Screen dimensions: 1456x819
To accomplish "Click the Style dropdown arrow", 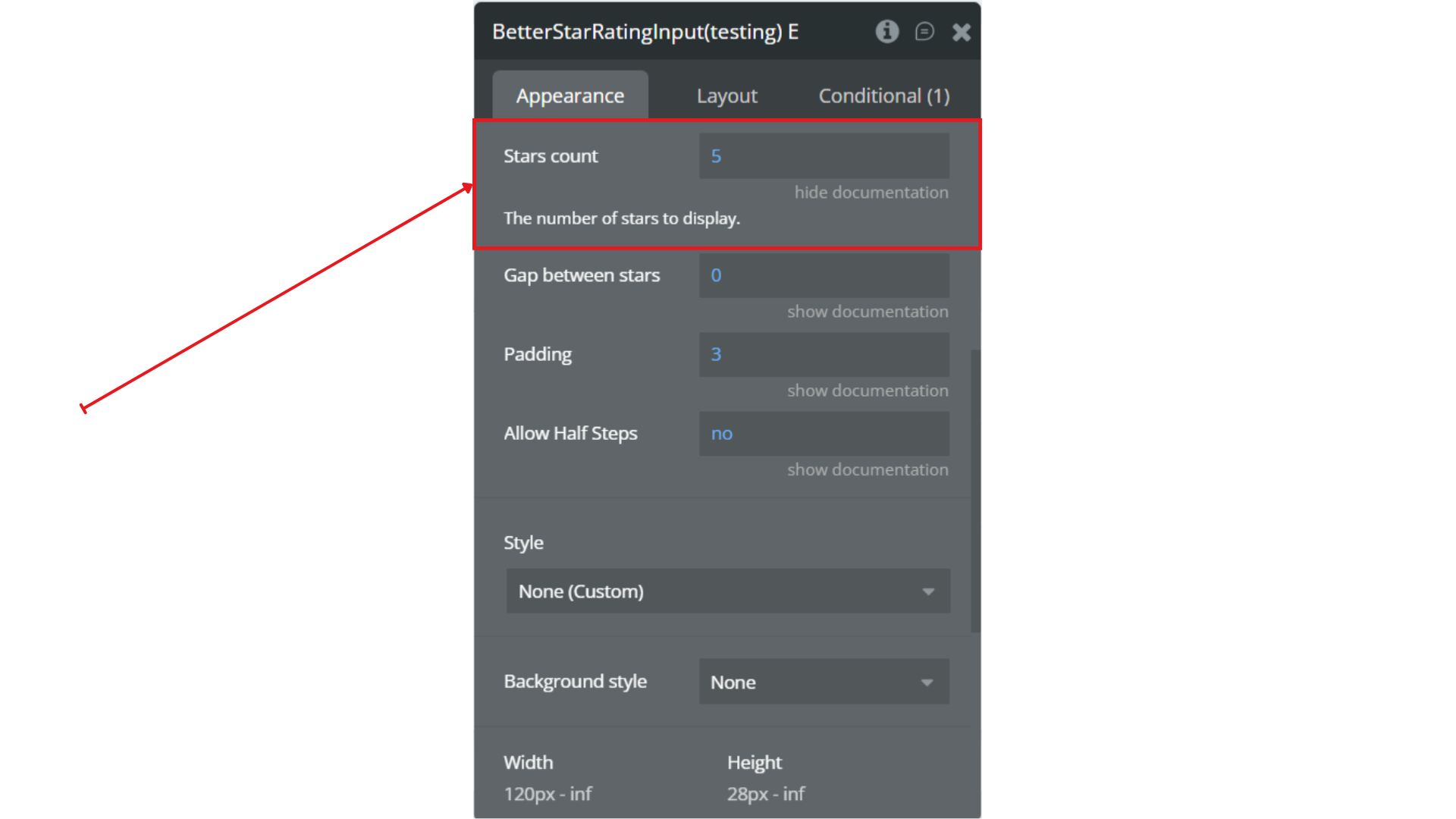I will pyautogui.click(x=928, y=591).
